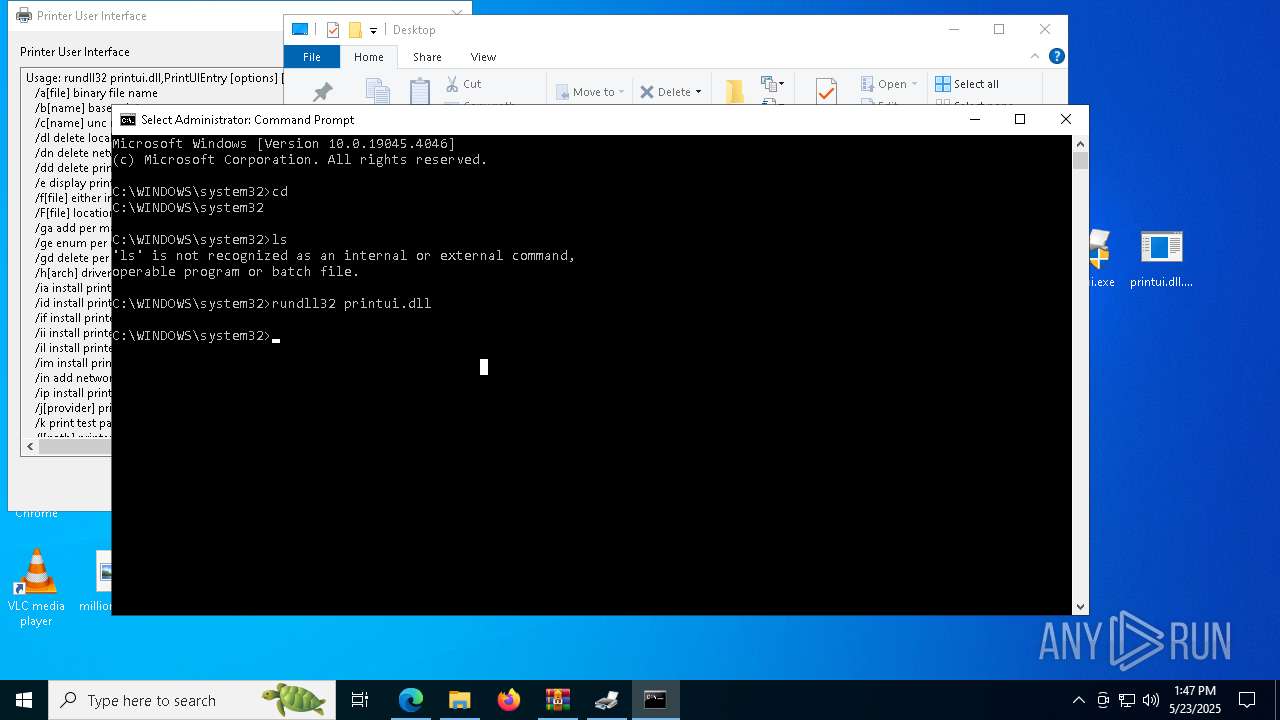Show hidden system tray icons
Image resolution: width=1280 pixels, height=720 pixels.
pyautogui.click(x=1078, y=700)
